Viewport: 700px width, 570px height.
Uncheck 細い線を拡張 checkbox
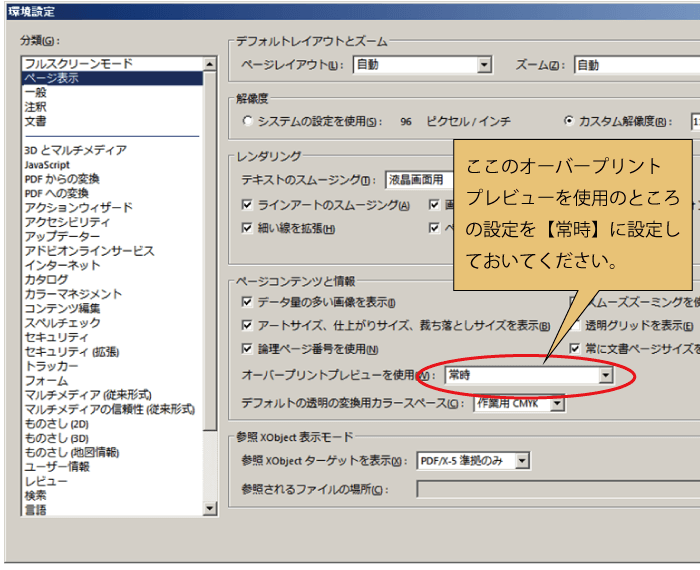[248, 228]
